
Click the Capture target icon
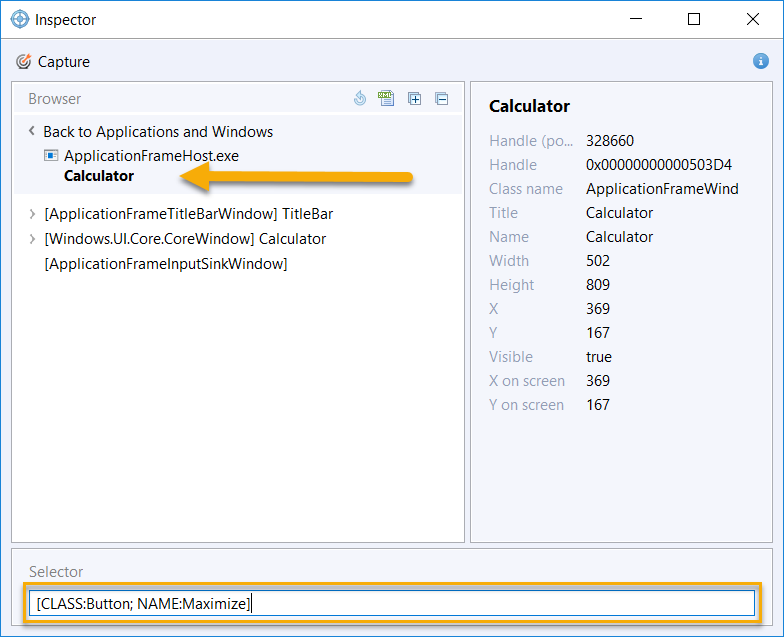point(23,62)
